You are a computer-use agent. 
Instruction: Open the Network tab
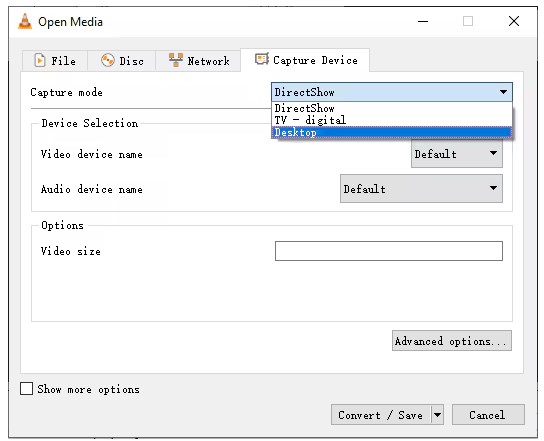pos(198,61)
